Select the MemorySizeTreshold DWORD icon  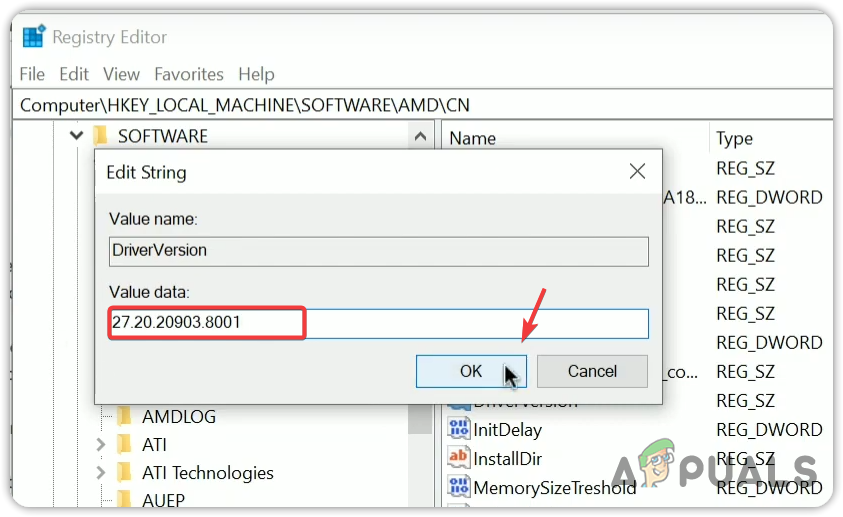point(458,487)
